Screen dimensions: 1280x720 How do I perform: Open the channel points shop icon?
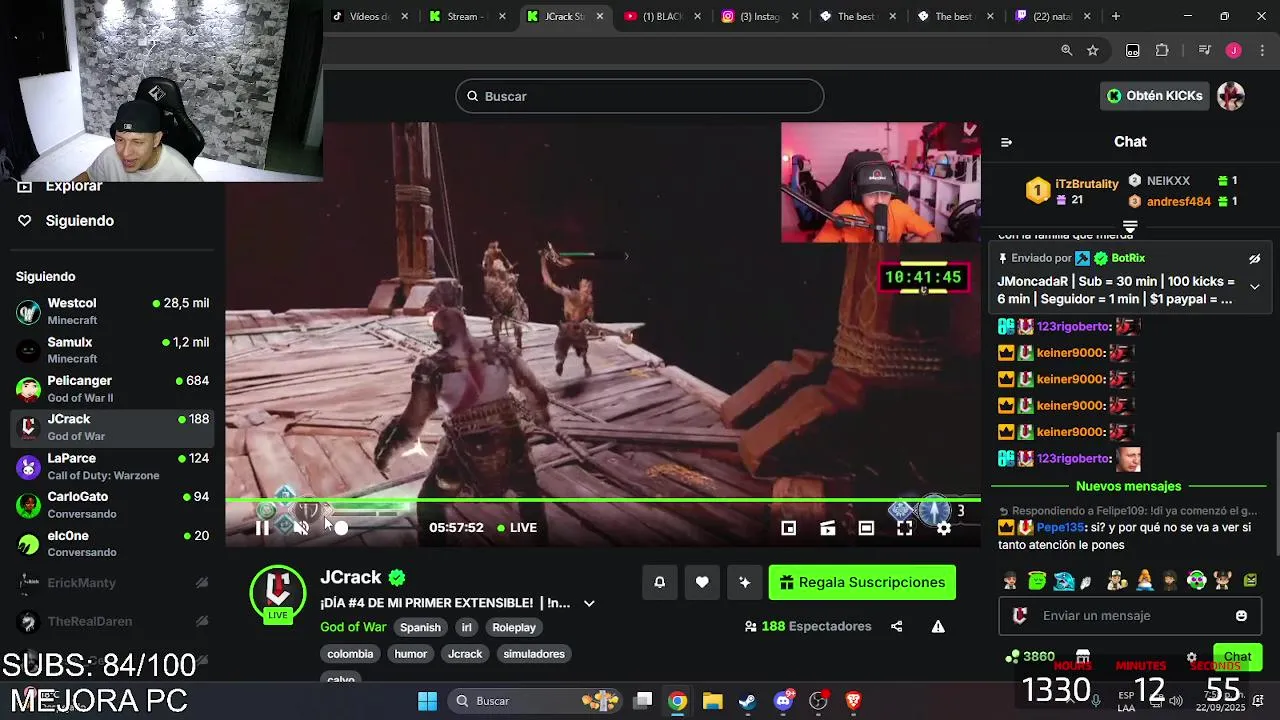point(1083,657)
